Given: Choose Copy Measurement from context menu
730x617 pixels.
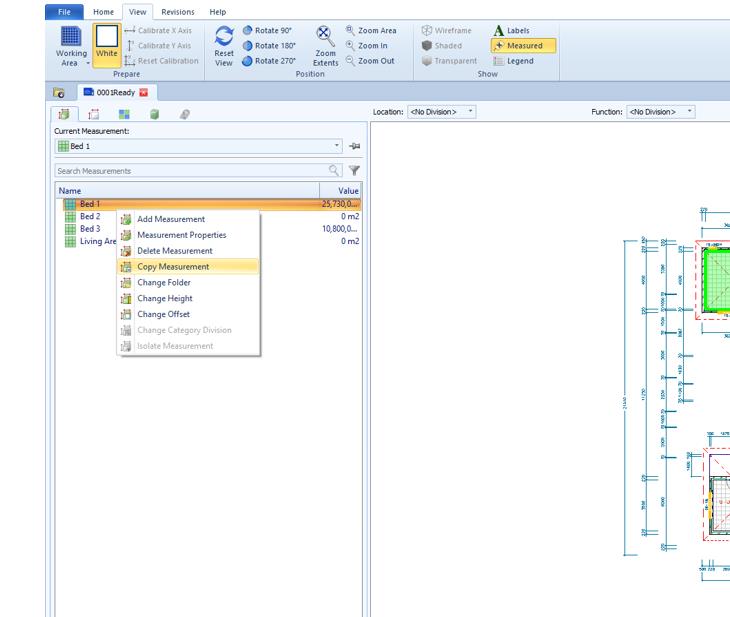Looking at the screenshot, I should [173, 267].
